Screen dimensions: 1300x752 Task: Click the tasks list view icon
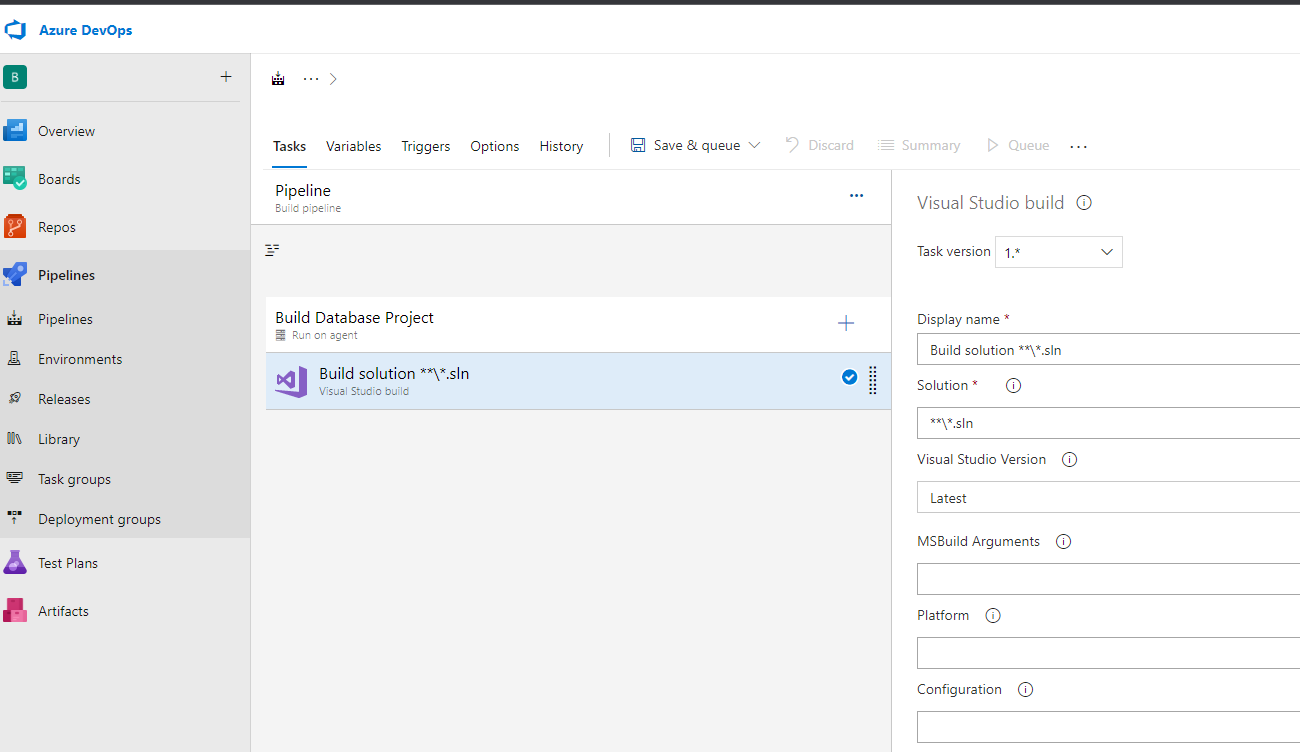[272, 250]
